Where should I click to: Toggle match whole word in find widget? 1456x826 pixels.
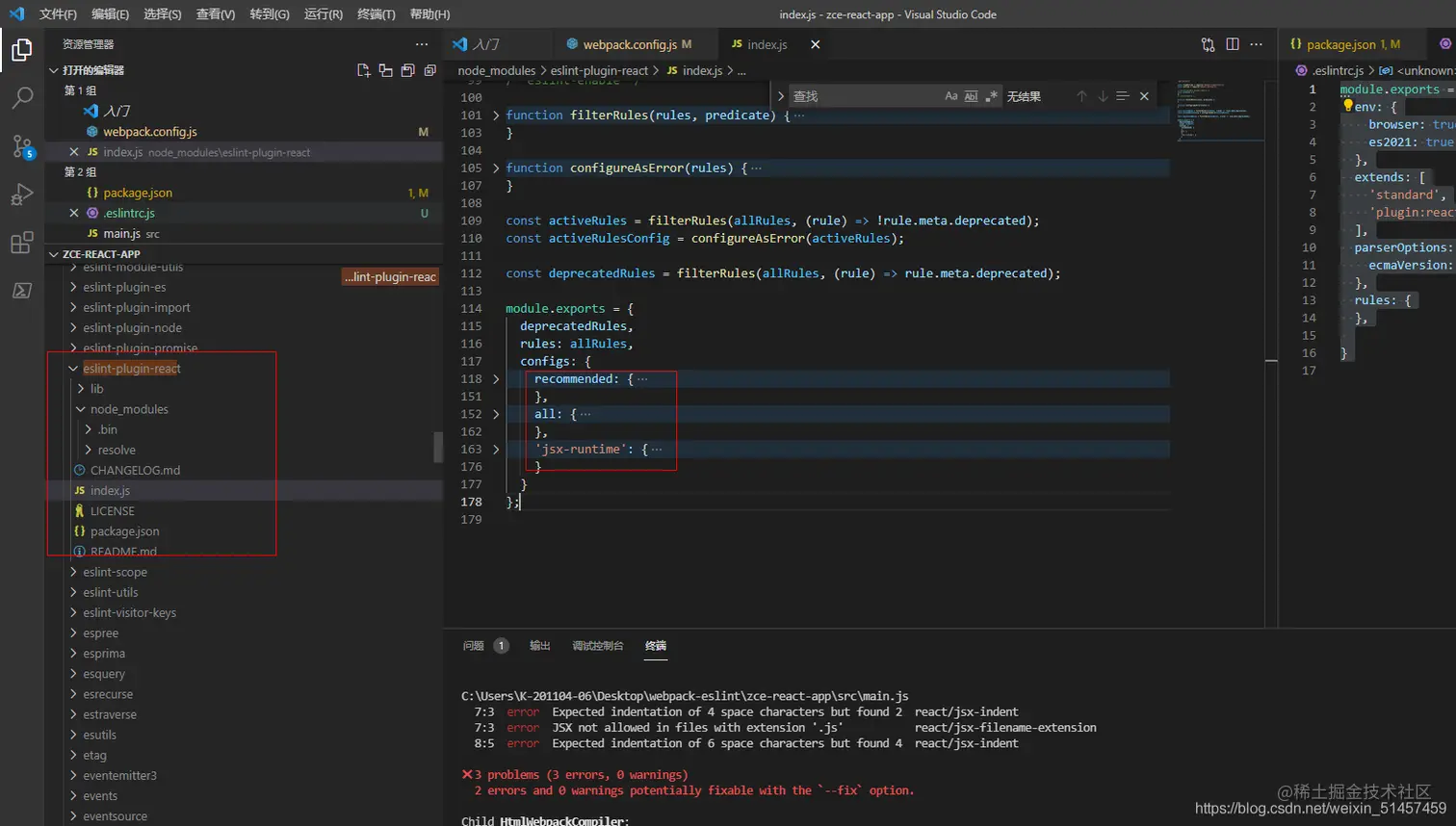[x=971, y=96]
